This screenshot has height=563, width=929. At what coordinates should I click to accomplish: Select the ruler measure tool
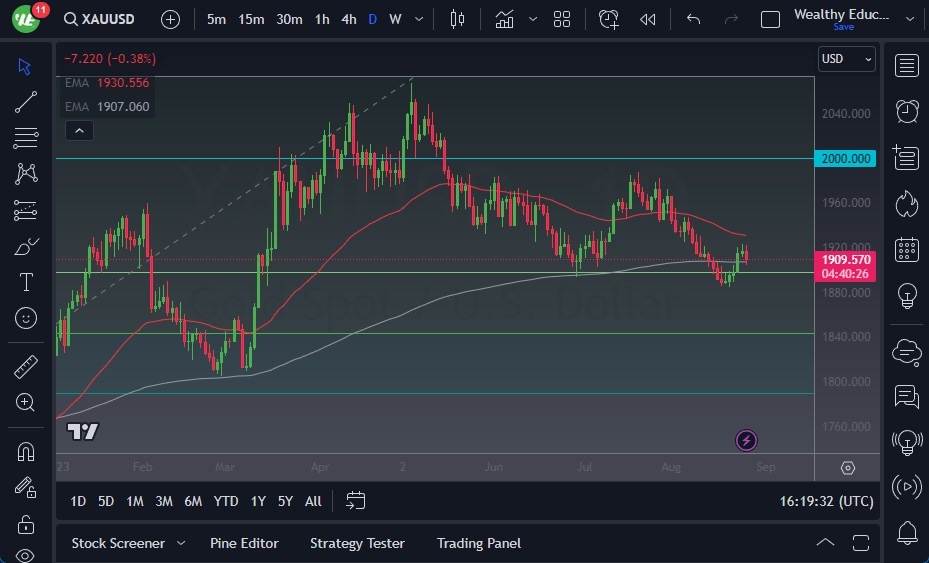coord(26,367)
